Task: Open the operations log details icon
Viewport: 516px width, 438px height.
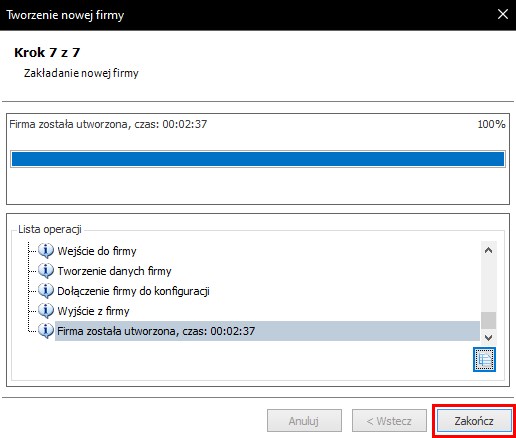Action: click(x=484, y=359)
